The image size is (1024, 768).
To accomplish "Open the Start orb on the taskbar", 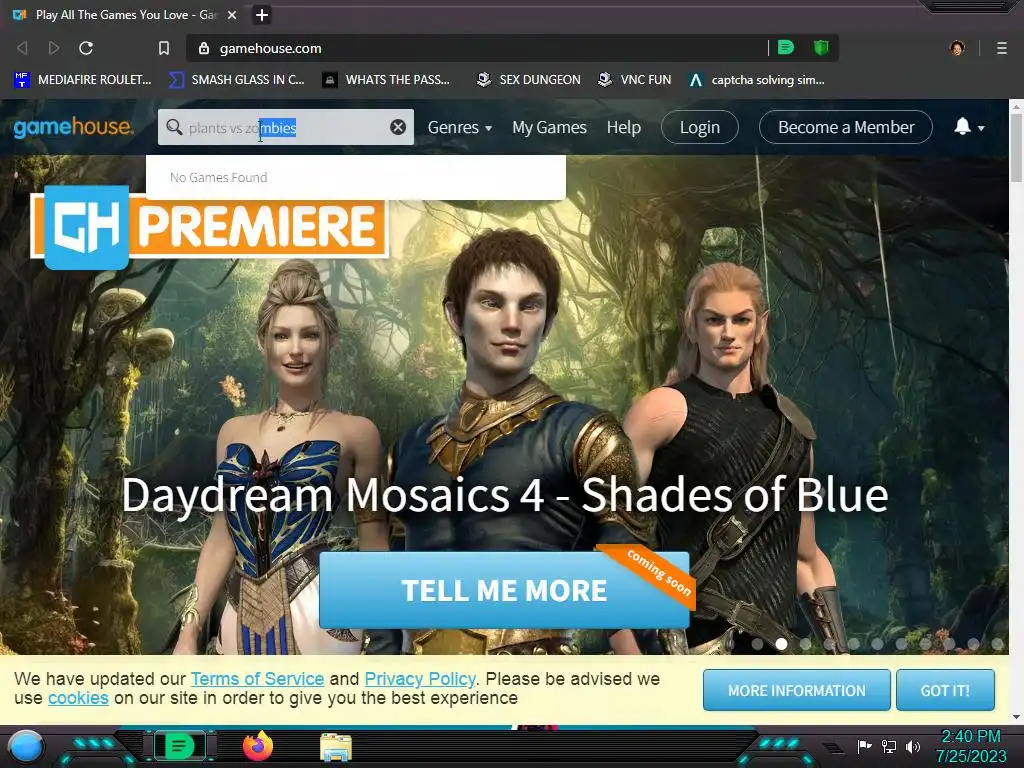I will tap(26, 746).
